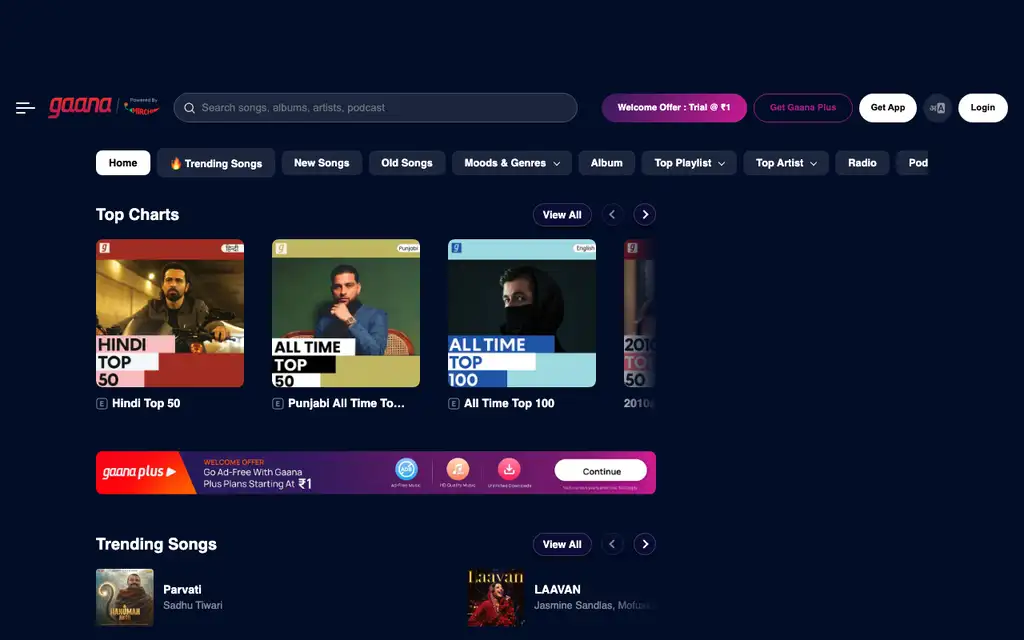This screenshot has height=640, width=1024.
Task: Click the fire icon on Trending Songs
Action: coord(176,163)
